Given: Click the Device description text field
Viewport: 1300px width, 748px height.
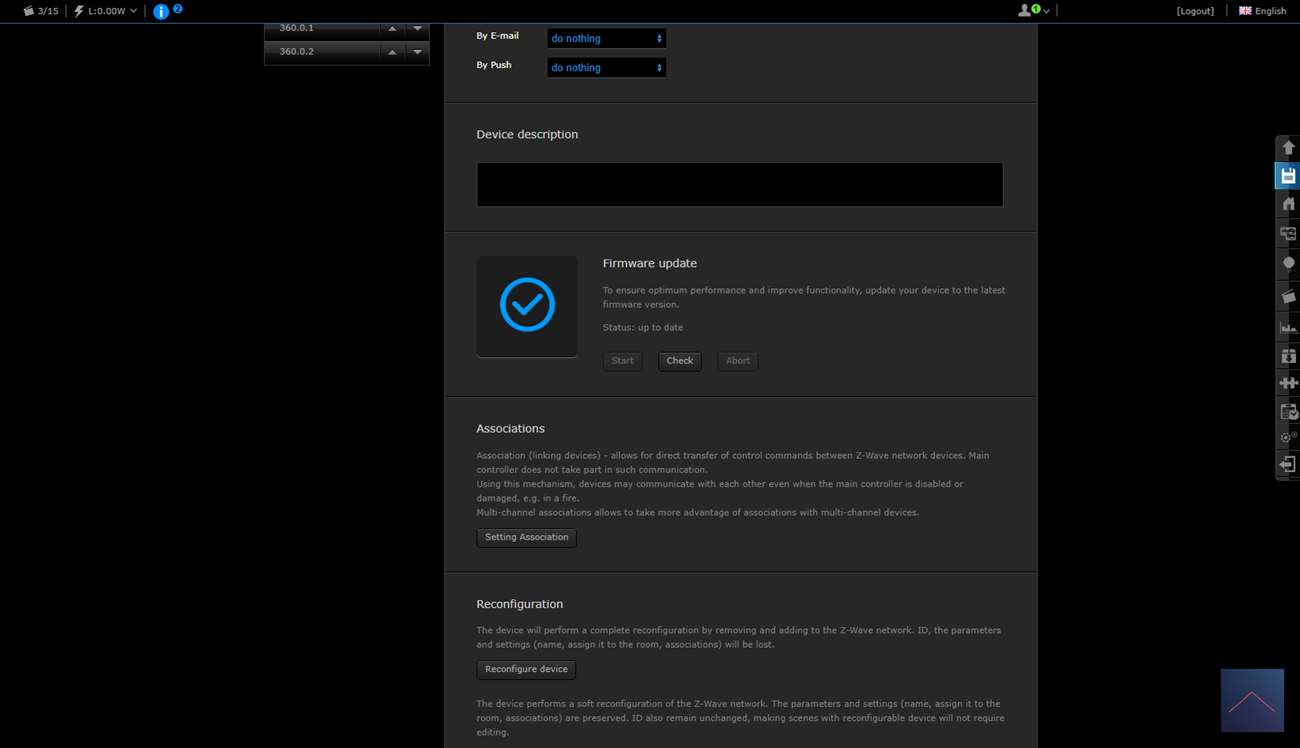Looking at the screenshot, I should tap(739, 185).
